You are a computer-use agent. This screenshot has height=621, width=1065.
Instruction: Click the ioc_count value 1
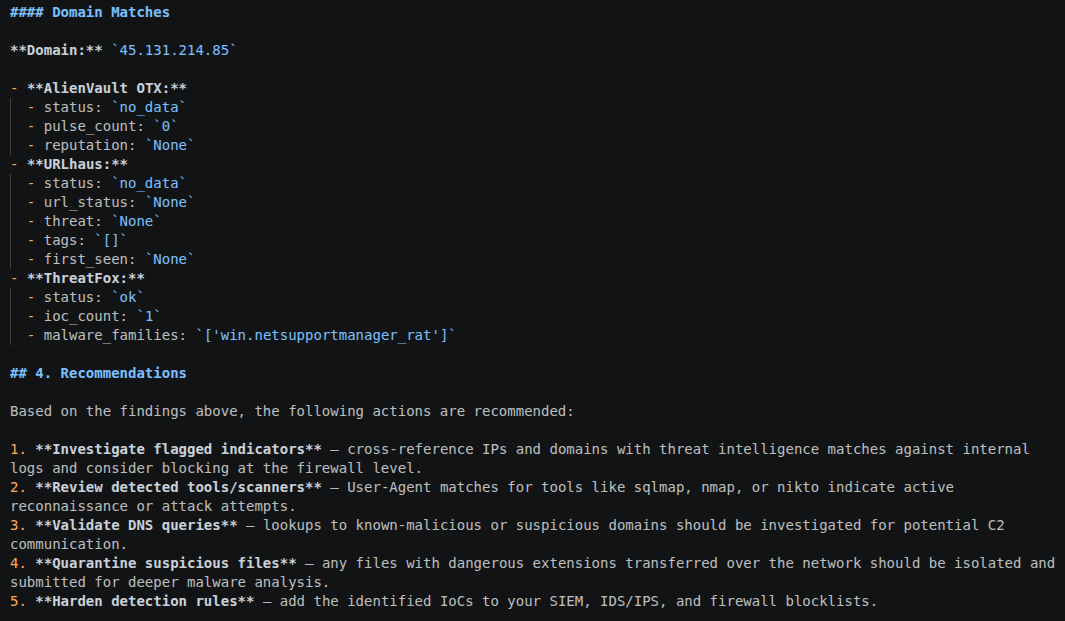(x=148, y=317)
